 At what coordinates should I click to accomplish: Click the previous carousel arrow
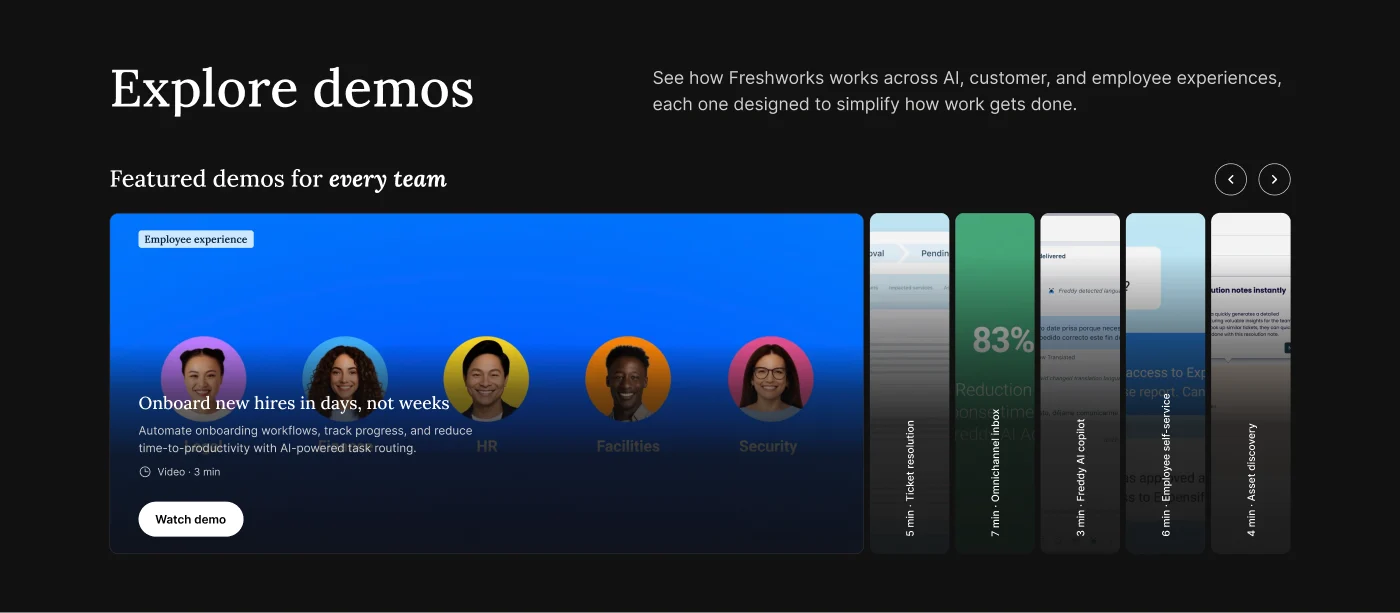pyautogui.click(x=1231, y=179)
